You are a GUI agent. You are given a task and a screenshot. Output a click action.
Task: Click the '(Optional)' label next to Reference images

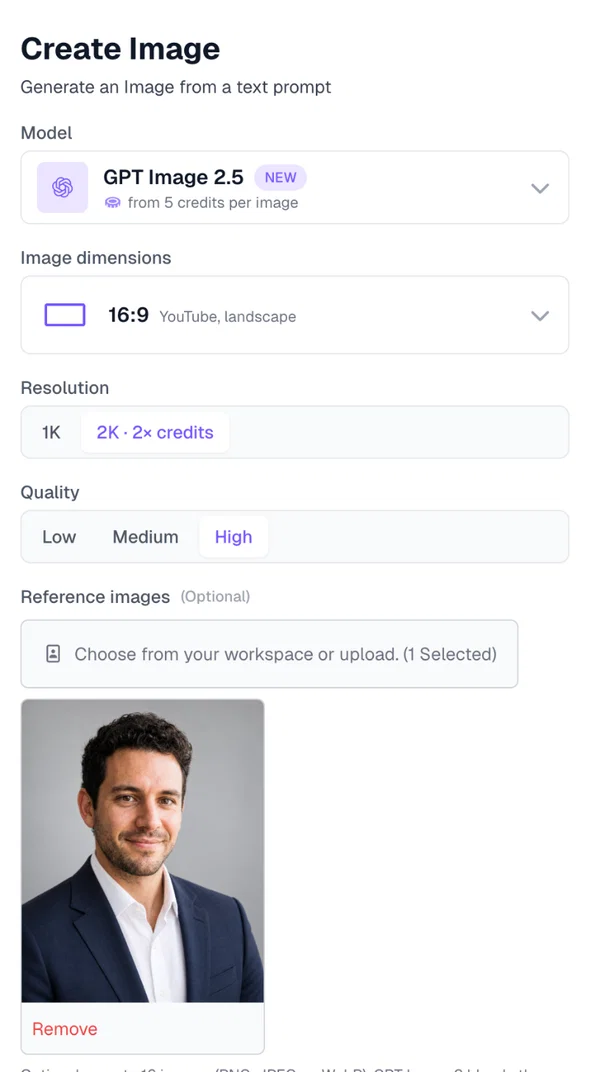tap(215, 597)
